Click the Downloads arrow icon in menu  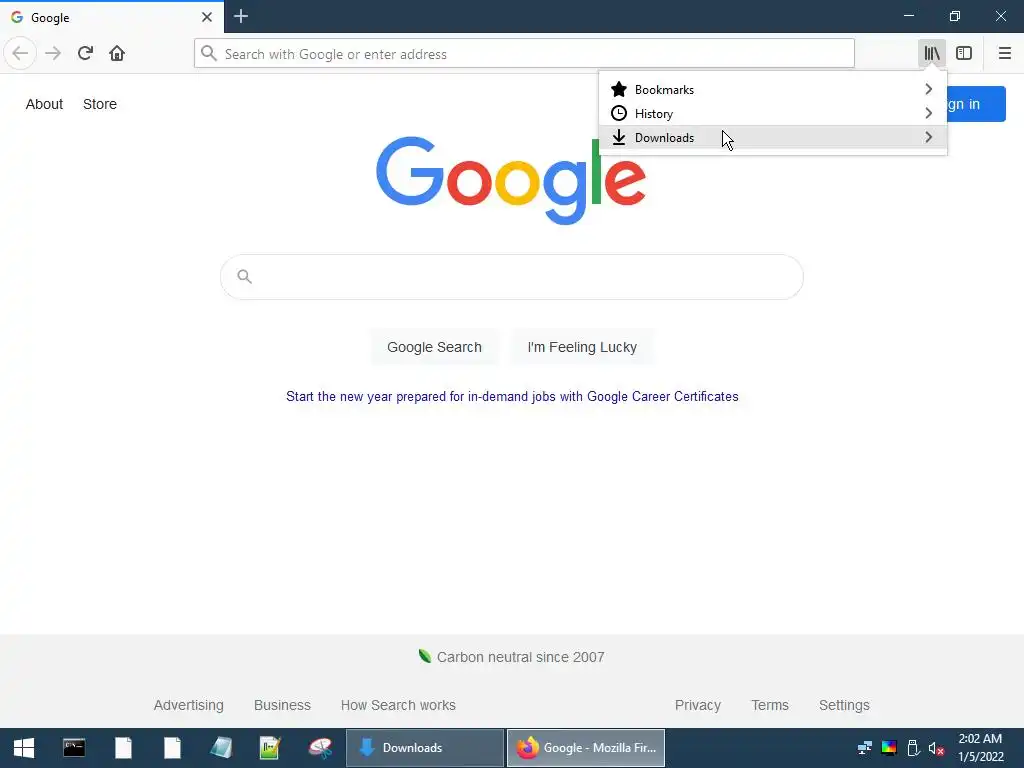coord(618,137)
